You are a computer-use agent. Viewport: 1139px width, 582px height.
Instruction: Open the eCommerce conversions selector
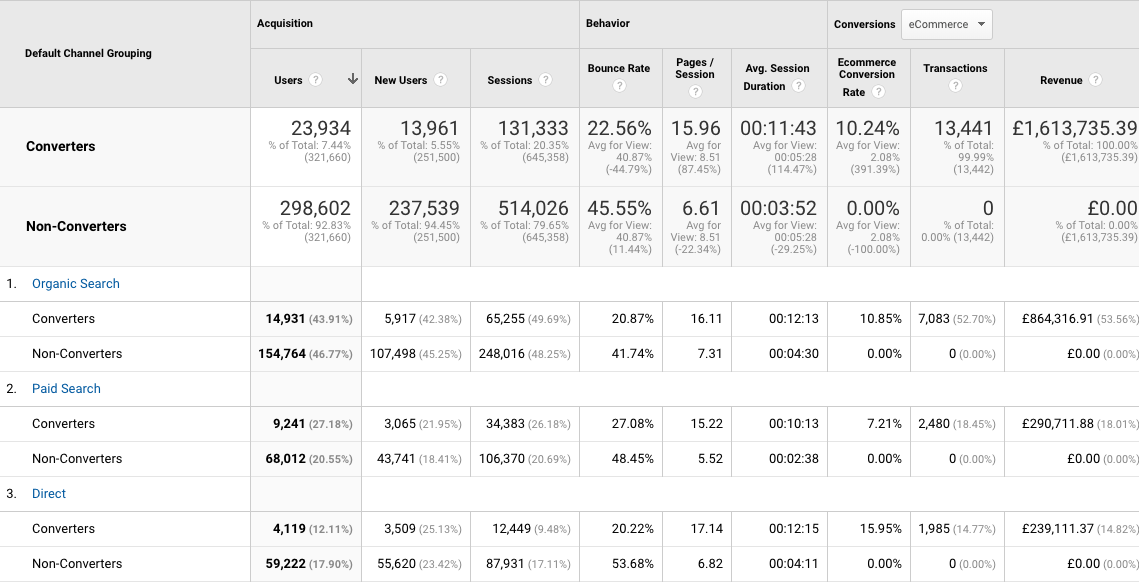click(x=946, y=24)
